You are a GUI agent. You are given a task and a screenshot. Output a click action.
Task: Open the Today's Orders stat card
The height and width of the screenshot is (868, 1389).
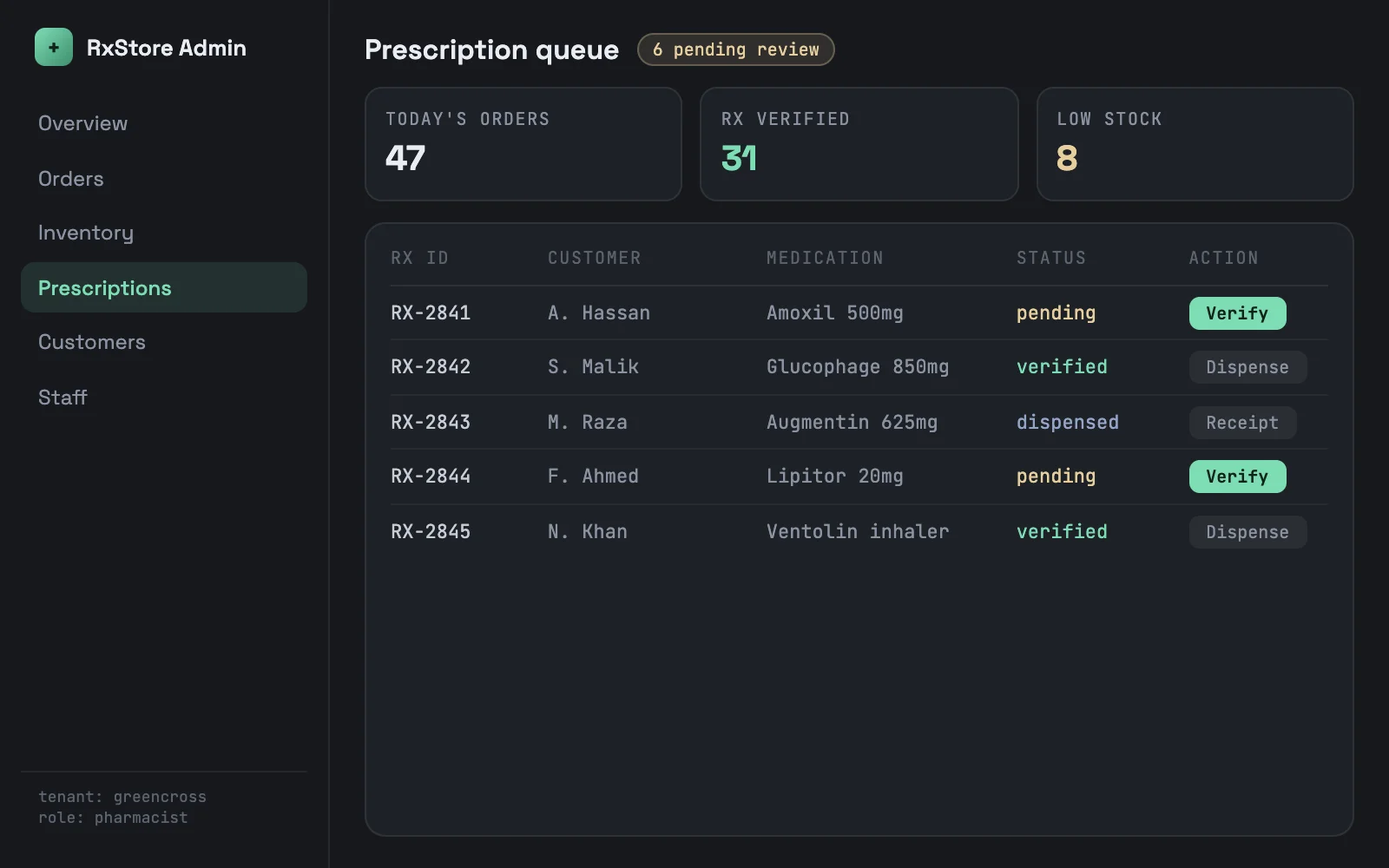[523, 144]
